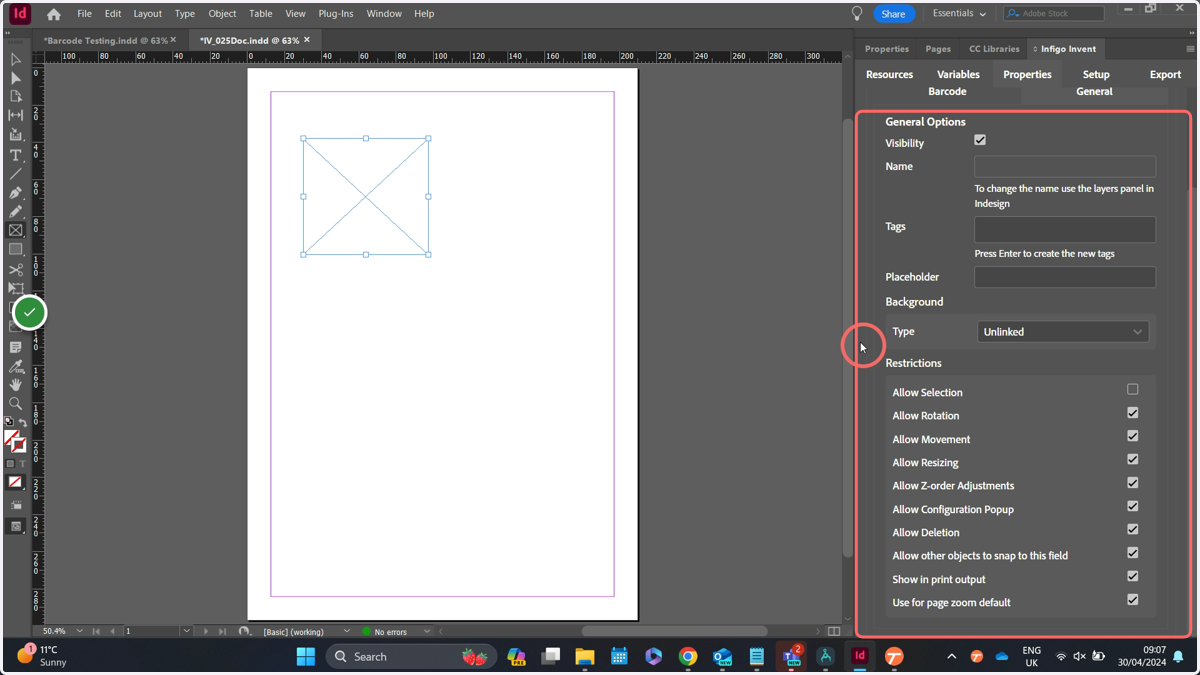
Task: Click the split layout view icon
Action: [x=834, y=632]
